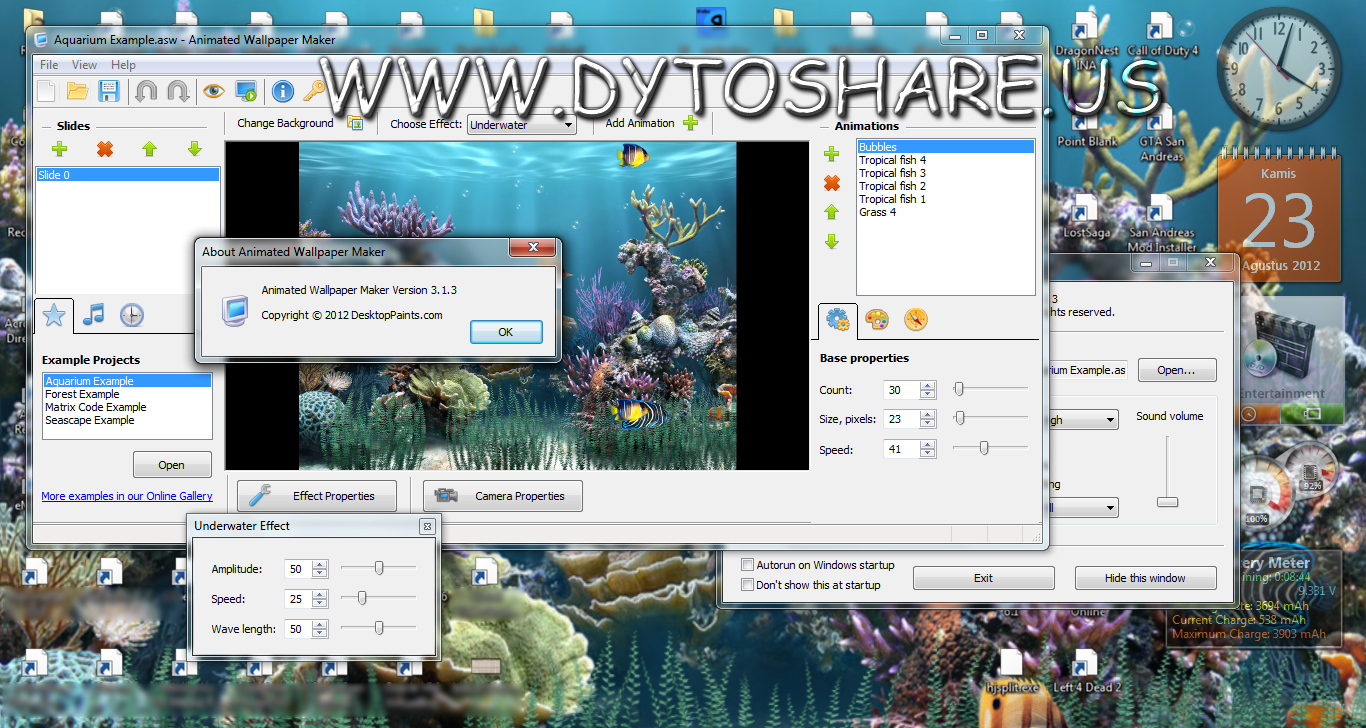Image resolution: width=1366 pixels, height=728 pixels.
Task: Move animation down with green down arrow
Action: pos(831,242)
